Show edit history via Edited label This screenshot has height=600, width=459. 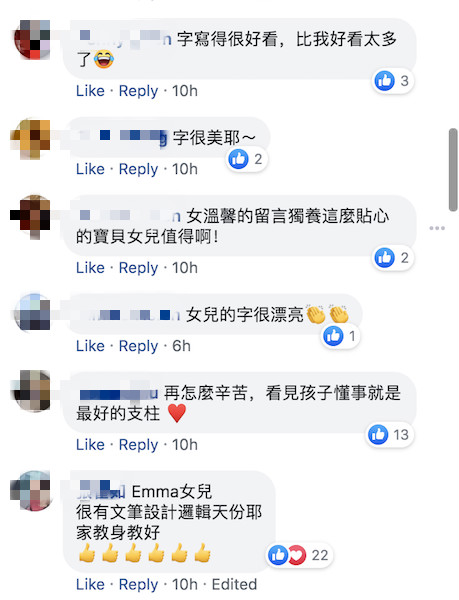(x=234, y=584)
